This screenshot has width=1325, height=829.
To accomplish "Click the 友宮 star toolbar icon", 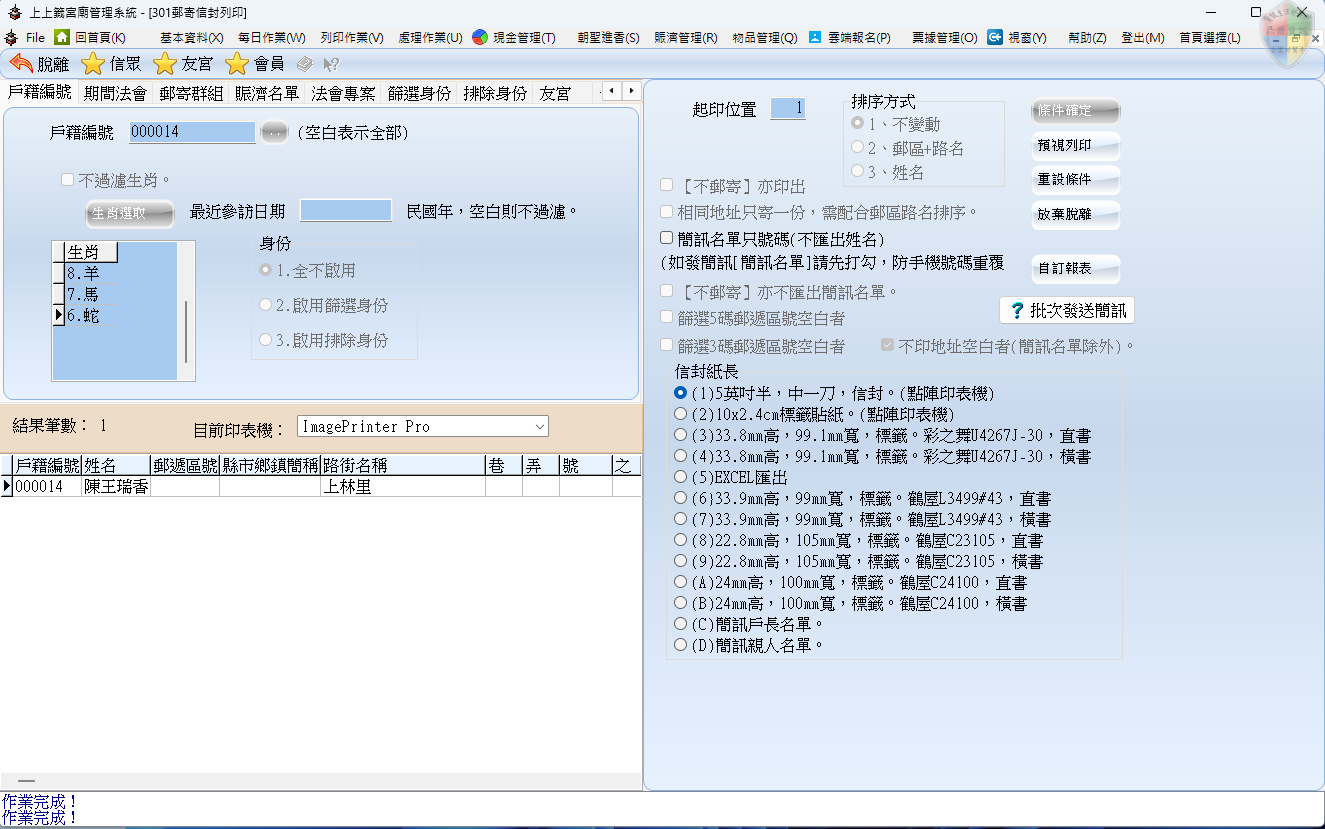I will [x=165, y=64].
